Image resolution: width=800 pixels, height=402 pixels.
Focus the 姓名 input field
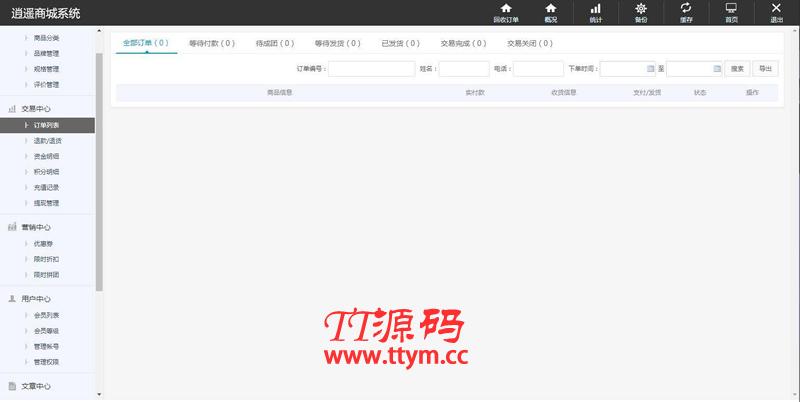point(464,69)
